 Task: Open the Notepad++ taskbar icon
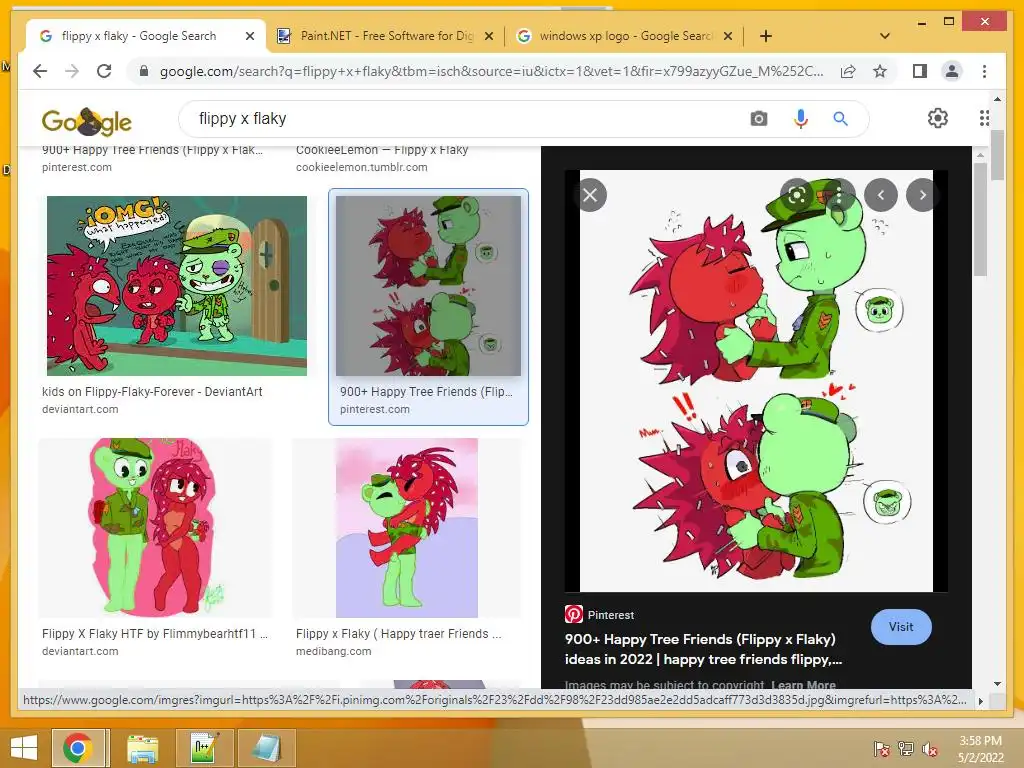(205, 748)
